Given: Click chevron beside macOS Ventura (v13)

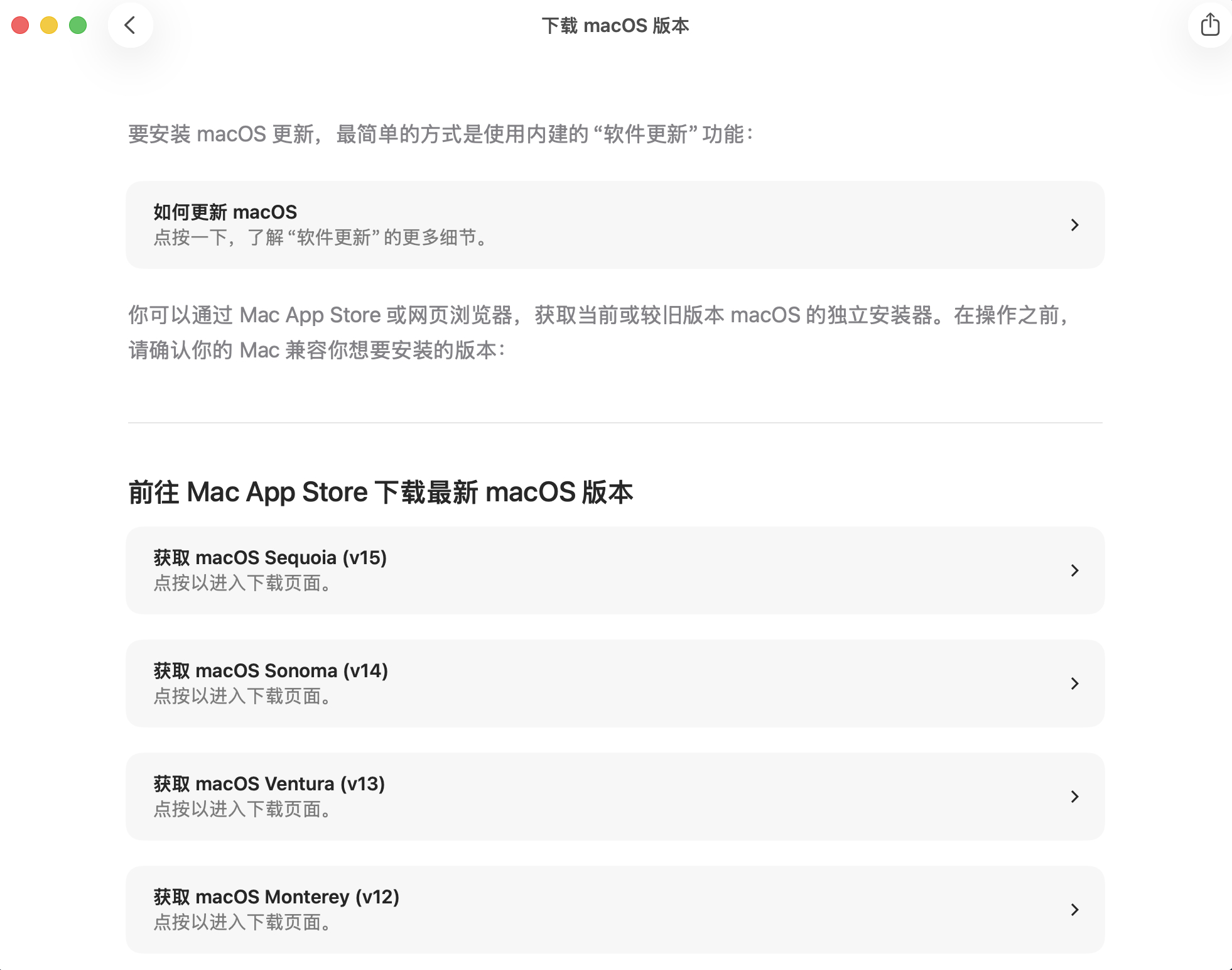Looking at the screenshot, I should [1074, 797].
